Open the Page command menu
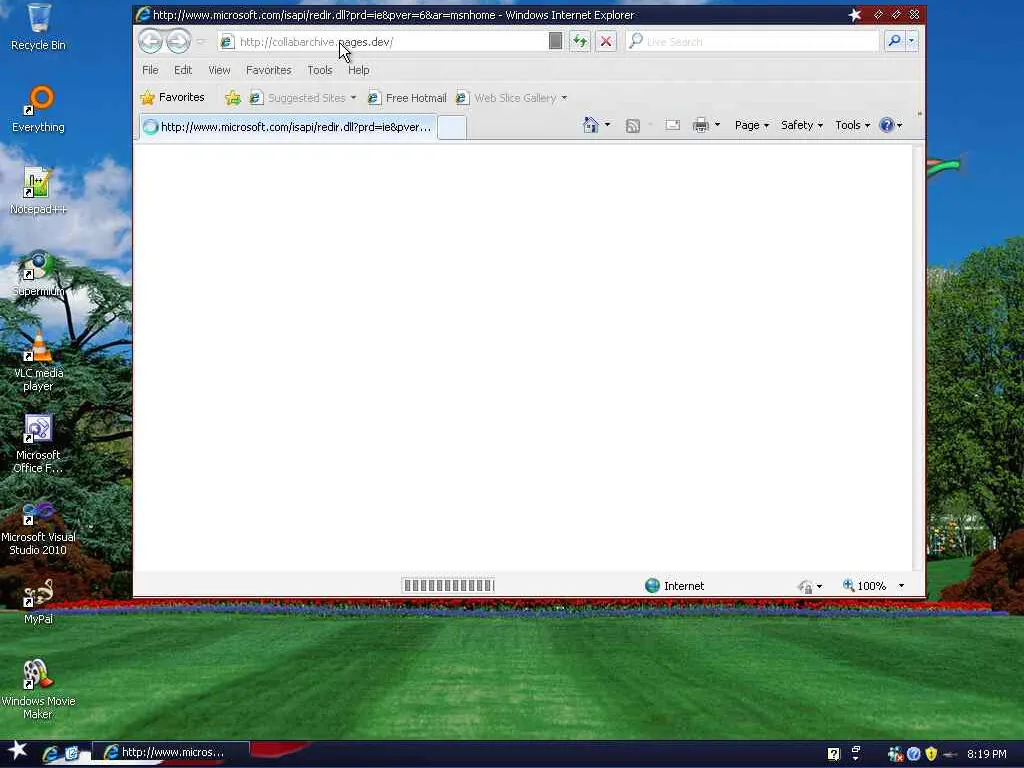The width and height of the screenshot is (1024, 768). pyautogui.click(x=752, y=125)
